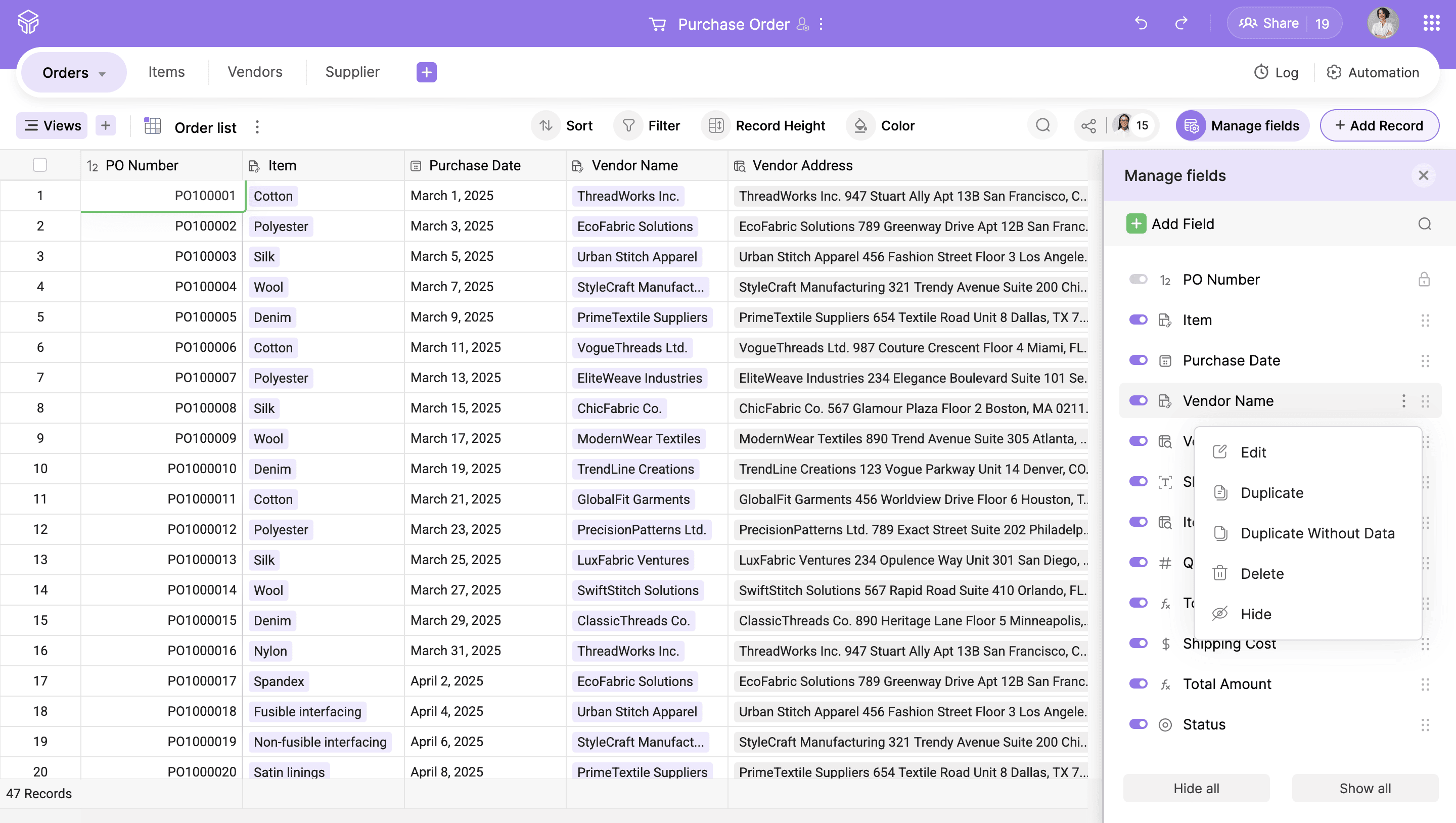The width and height of the screenshot is (1456, 823).
Task: Add new table with purple plus
Action: click(426, 72)
